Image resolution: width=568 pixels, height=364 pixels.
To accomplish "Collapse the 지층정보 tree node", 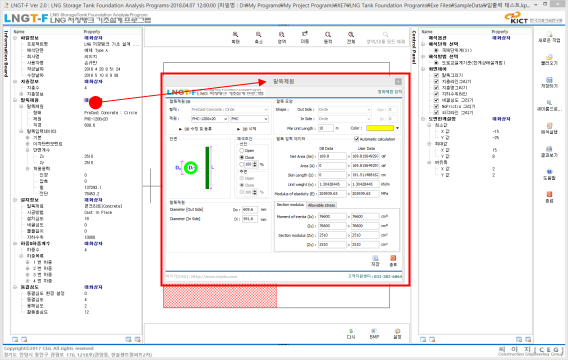I will 15,81.
